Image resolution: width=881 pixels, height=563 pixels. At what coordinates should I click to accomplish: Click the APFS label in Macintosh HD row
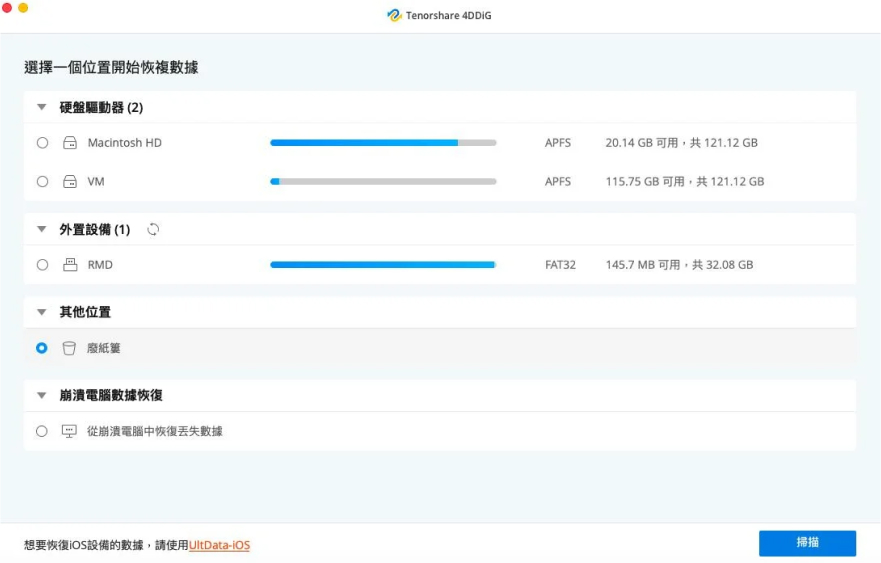tap(558, 143)
